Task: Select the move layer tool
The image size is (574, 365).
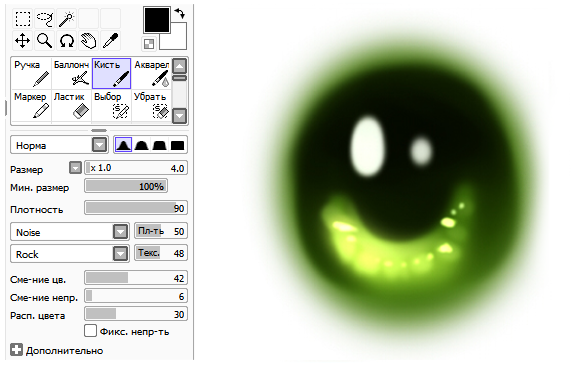Action: [x=22, y=41]
